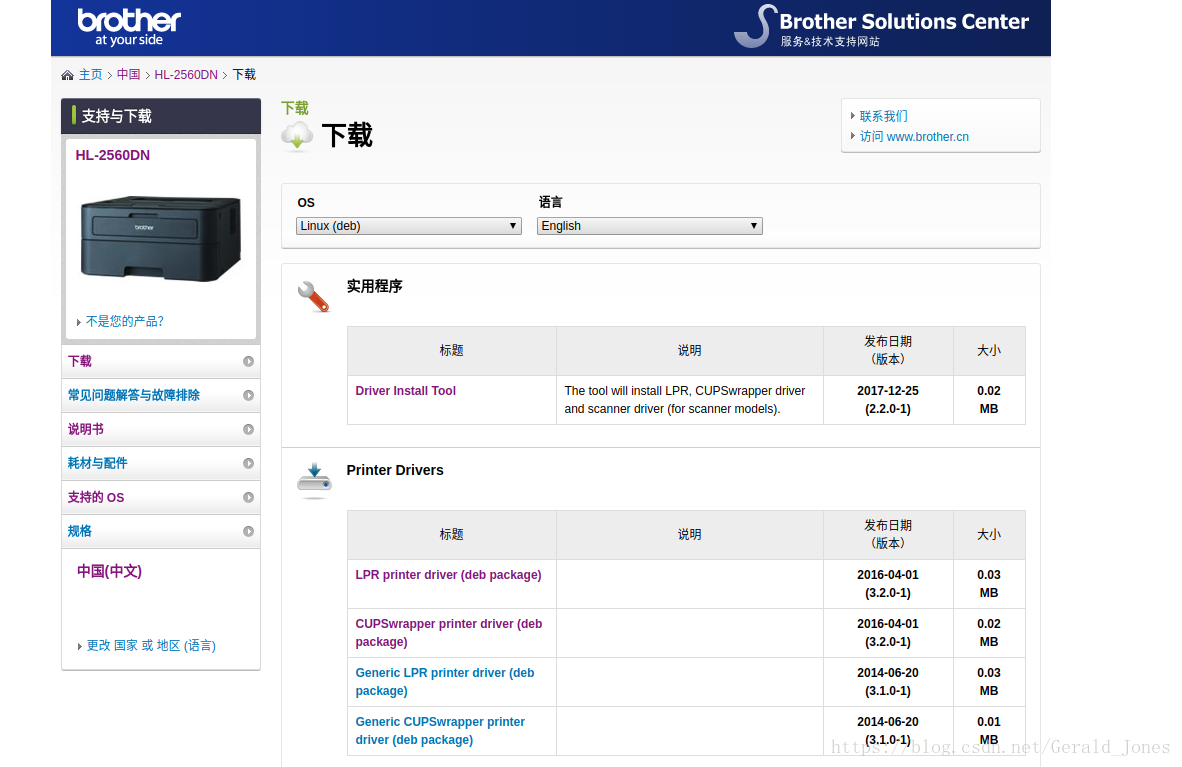This screenshot has height=767, width=1182.
Task: Click the arrow icon beside 规格
Action: (x=248, y=531)
